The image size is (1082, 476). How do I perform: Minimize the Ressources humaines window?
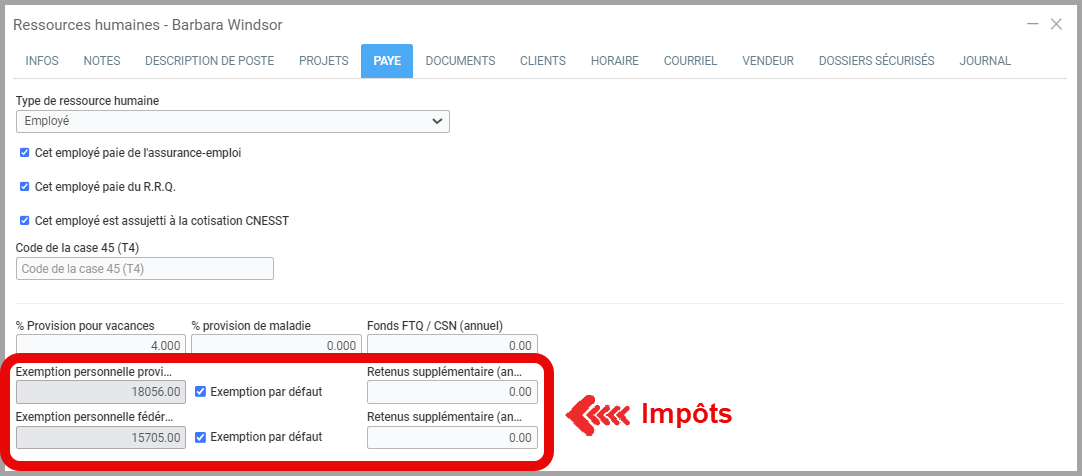1032,24
